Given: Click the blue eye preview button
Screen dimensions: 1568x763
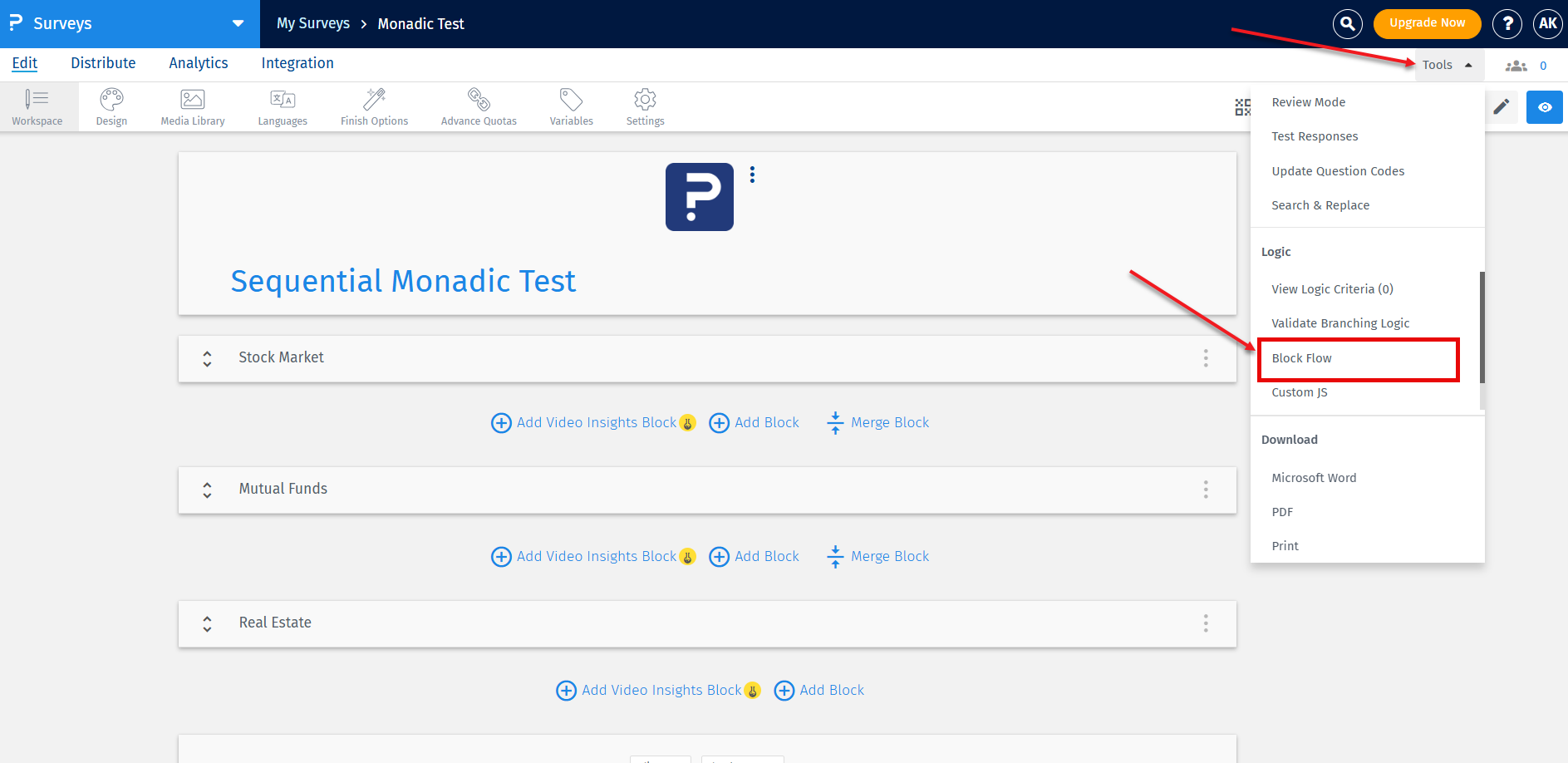Looking at the screenshot, I should tap(1544, 107).
